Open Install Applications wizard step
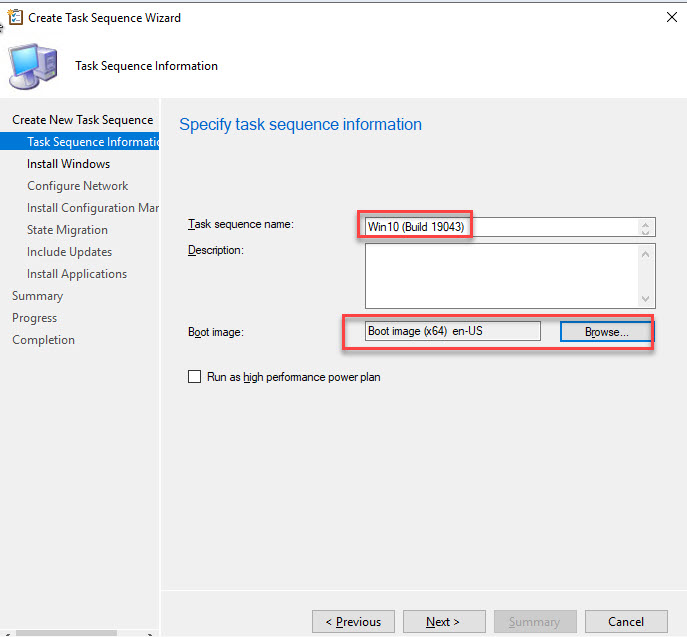This screenshot has height=637, width=687. tap(77, 274)
